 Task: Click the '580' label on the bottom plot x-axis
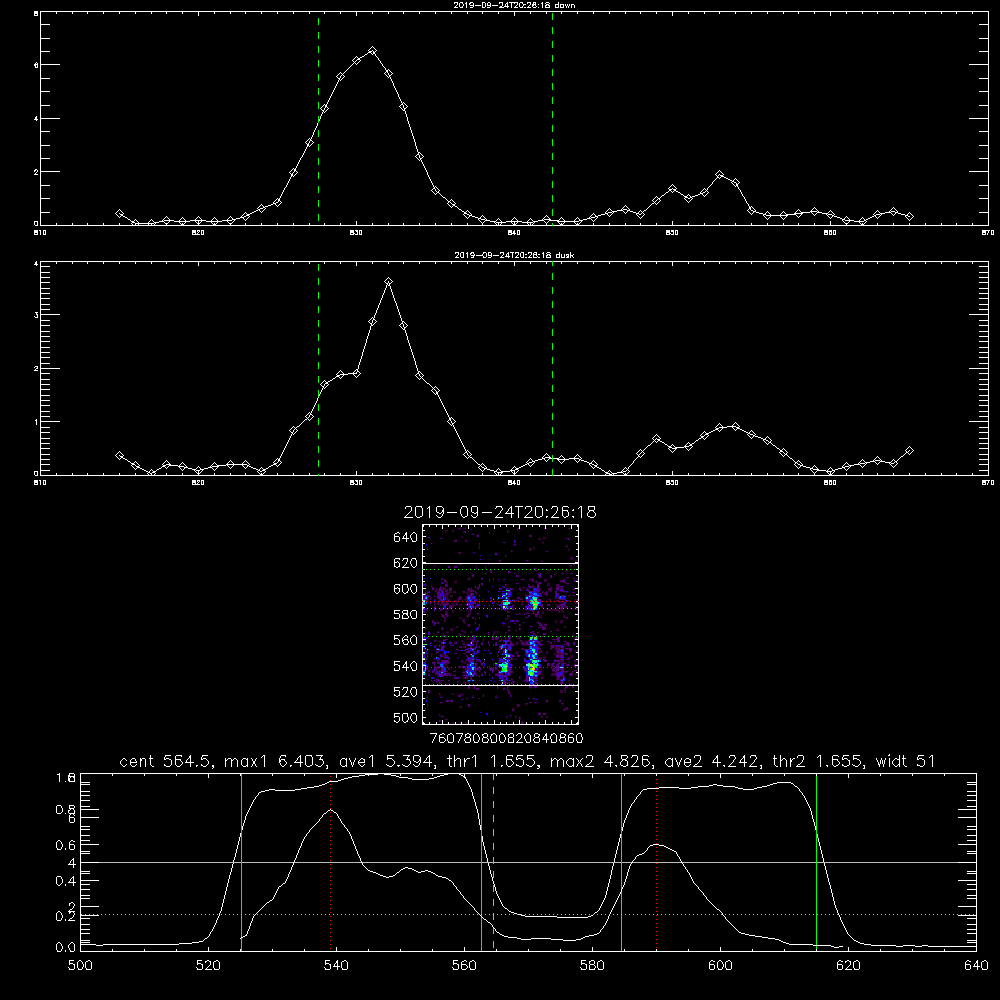(x=592, y=965)
